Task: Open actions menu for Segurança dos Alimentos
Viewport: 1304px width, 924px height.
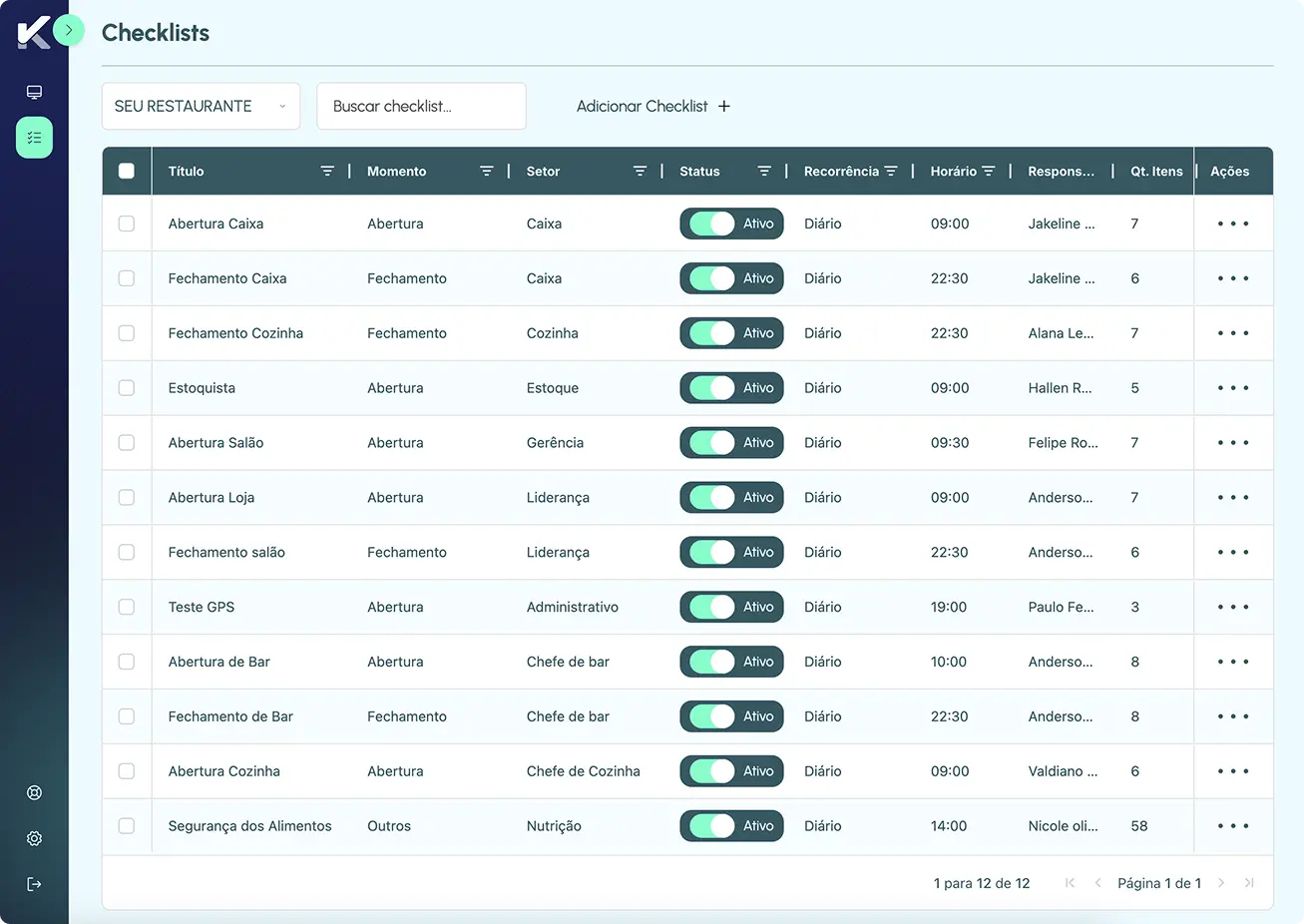Action: 1233,826
